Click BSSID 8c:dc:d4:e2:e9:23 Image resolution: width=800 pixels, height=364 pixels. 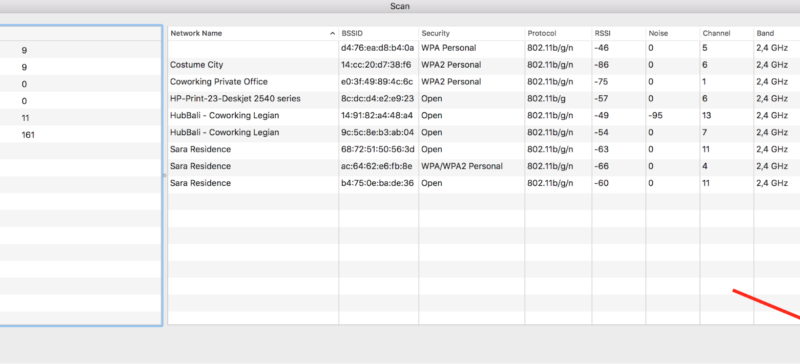(x=378, y=99)
